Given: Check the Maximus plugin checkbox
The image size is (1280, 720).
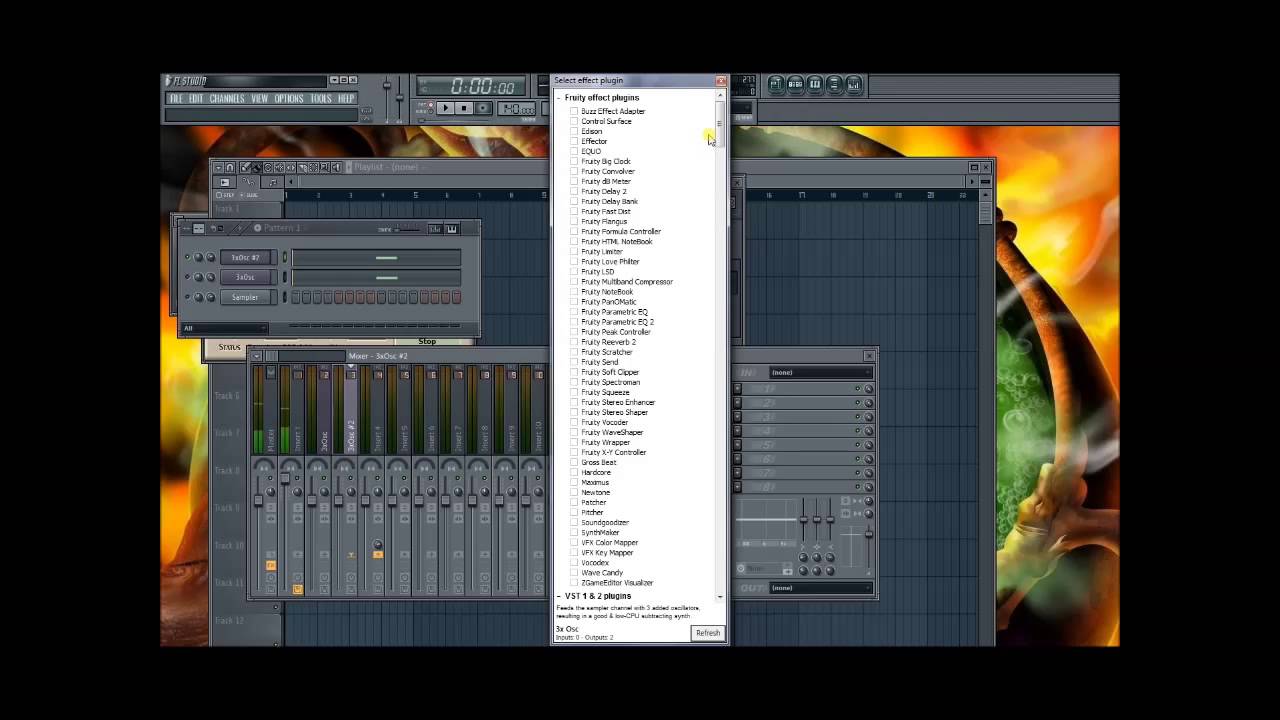Looking at the screenshot, I should tap(574, 482).
